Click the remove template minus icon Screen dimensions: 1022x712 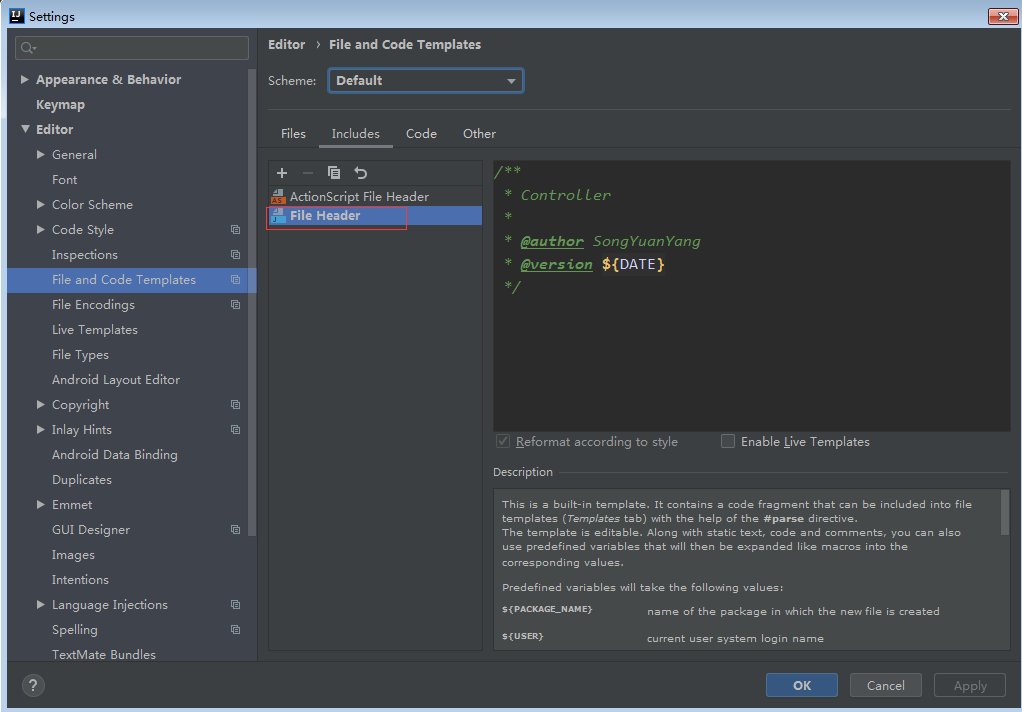click(308, 173)
